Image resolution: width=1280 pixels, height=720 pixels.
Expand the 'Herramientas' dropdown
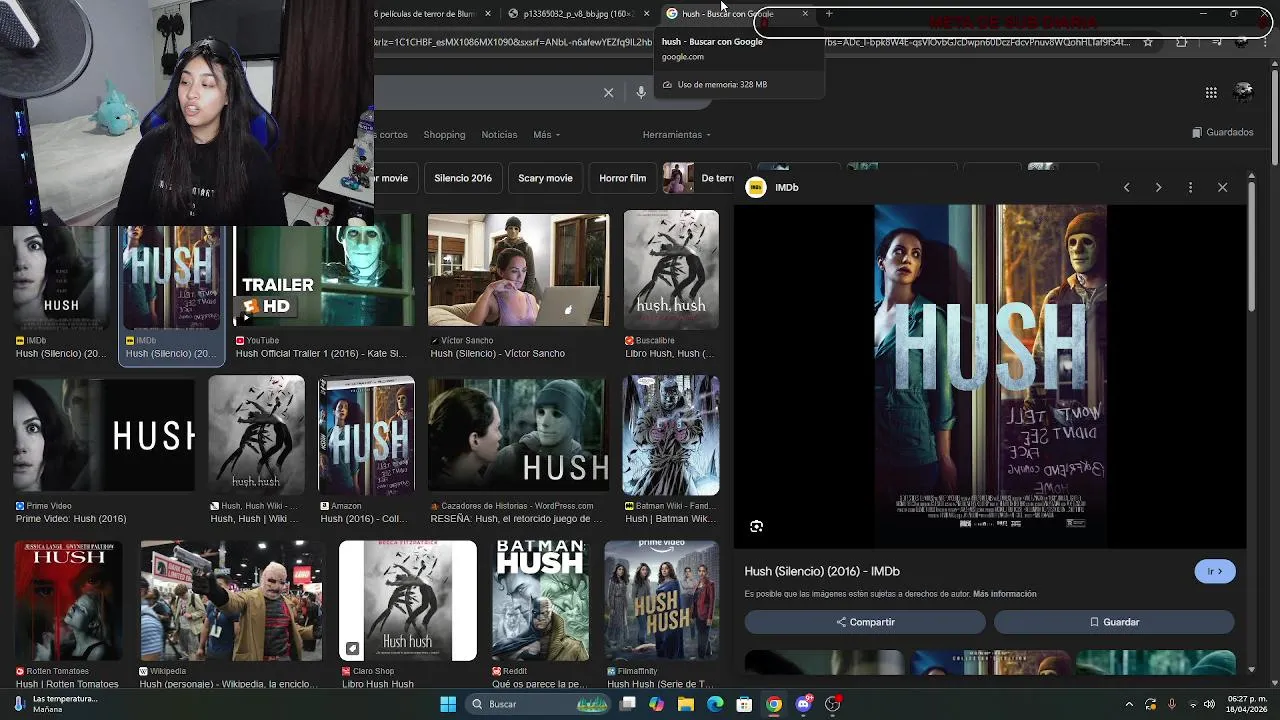pyautogui.click(x=677, y=135)
